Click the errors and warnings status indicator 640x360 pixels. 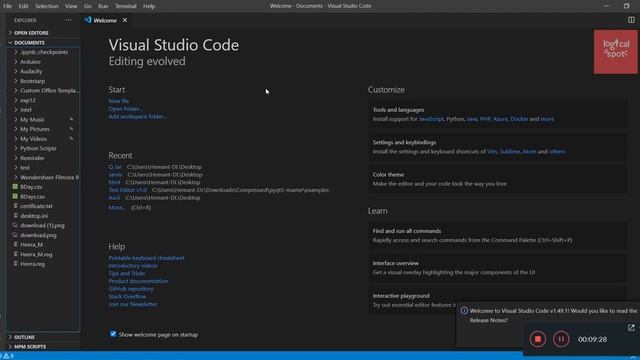[7, 356]
